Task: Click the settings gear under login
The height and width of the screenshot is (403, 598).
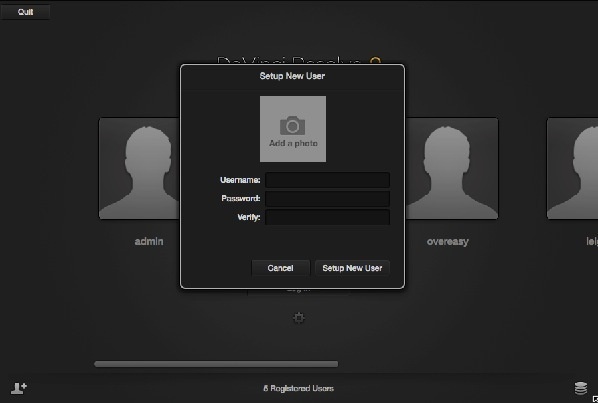Action: point(299,318)
